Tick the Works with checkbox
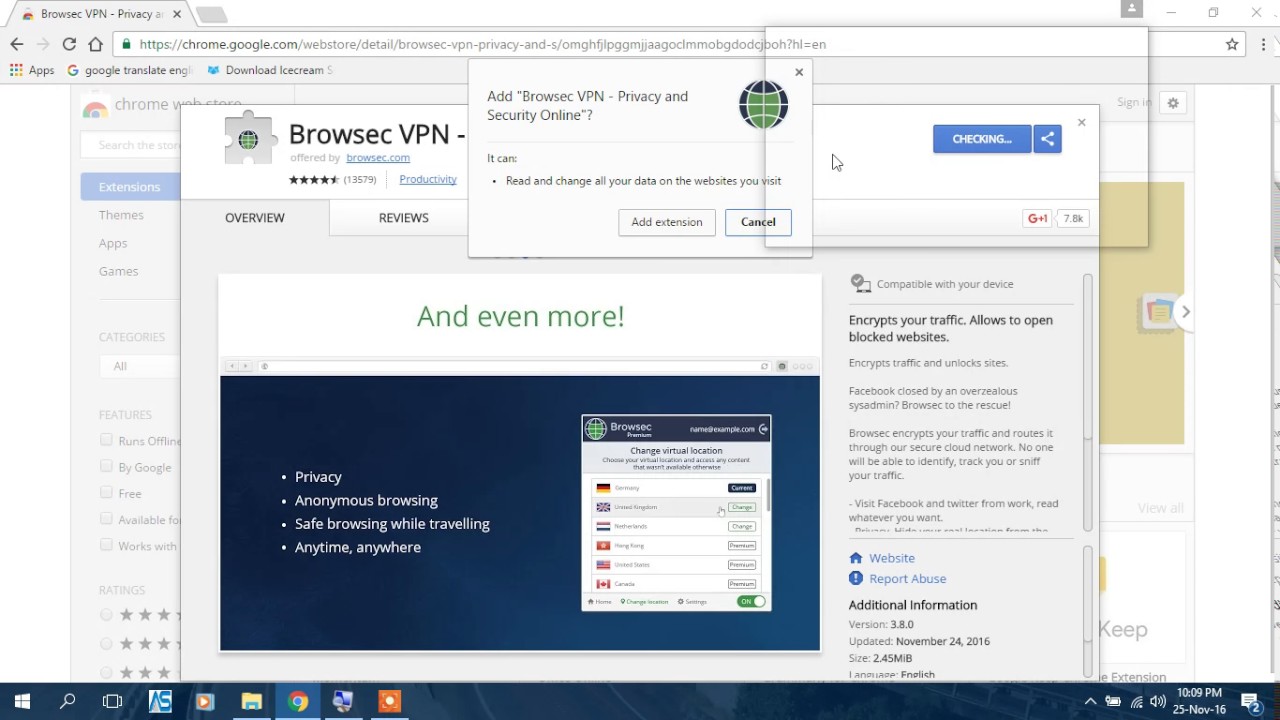1280x720 pixels. [106, 544]
